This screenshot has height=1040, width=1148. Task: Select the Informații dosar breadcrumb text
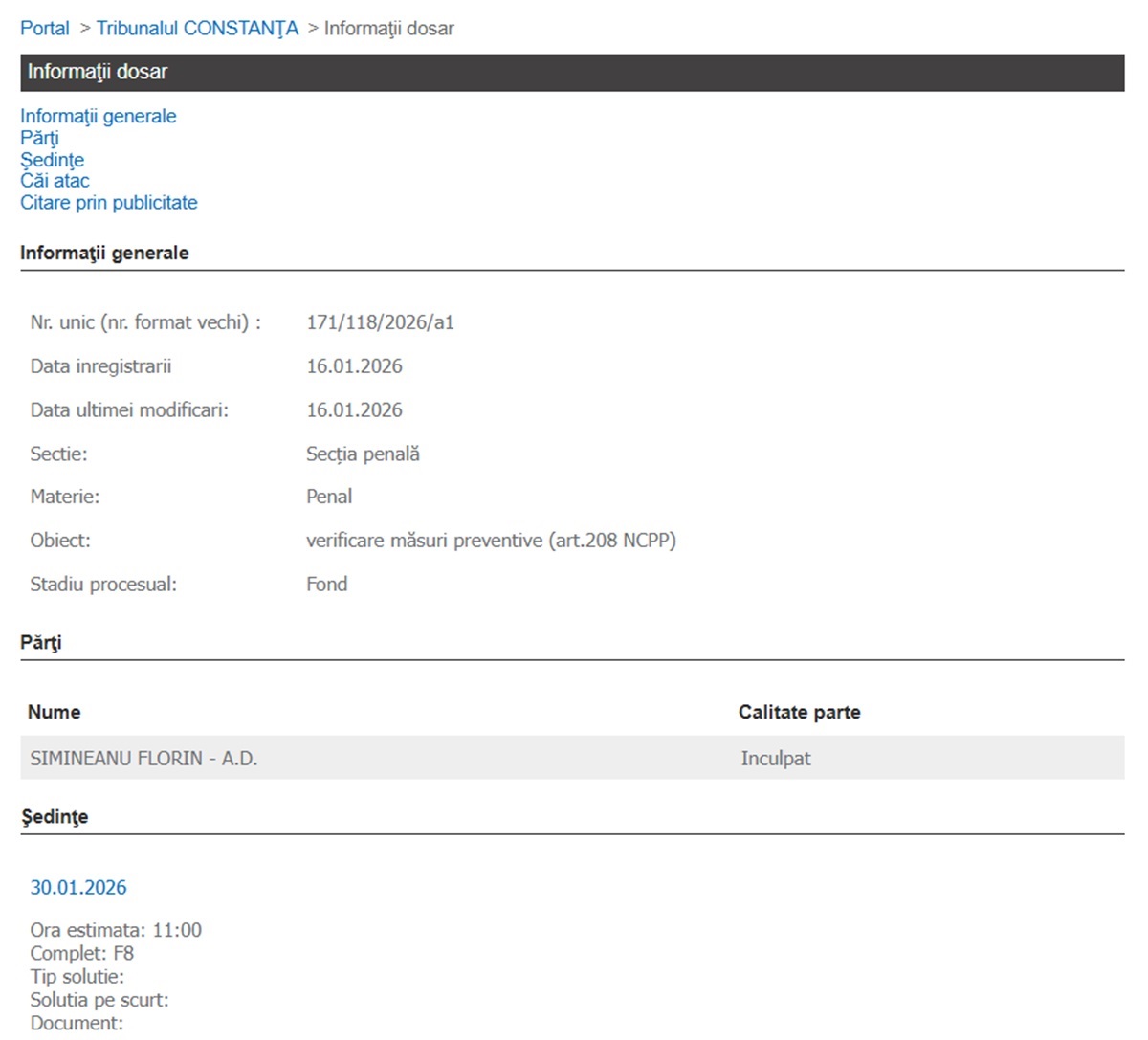[389, 29]
